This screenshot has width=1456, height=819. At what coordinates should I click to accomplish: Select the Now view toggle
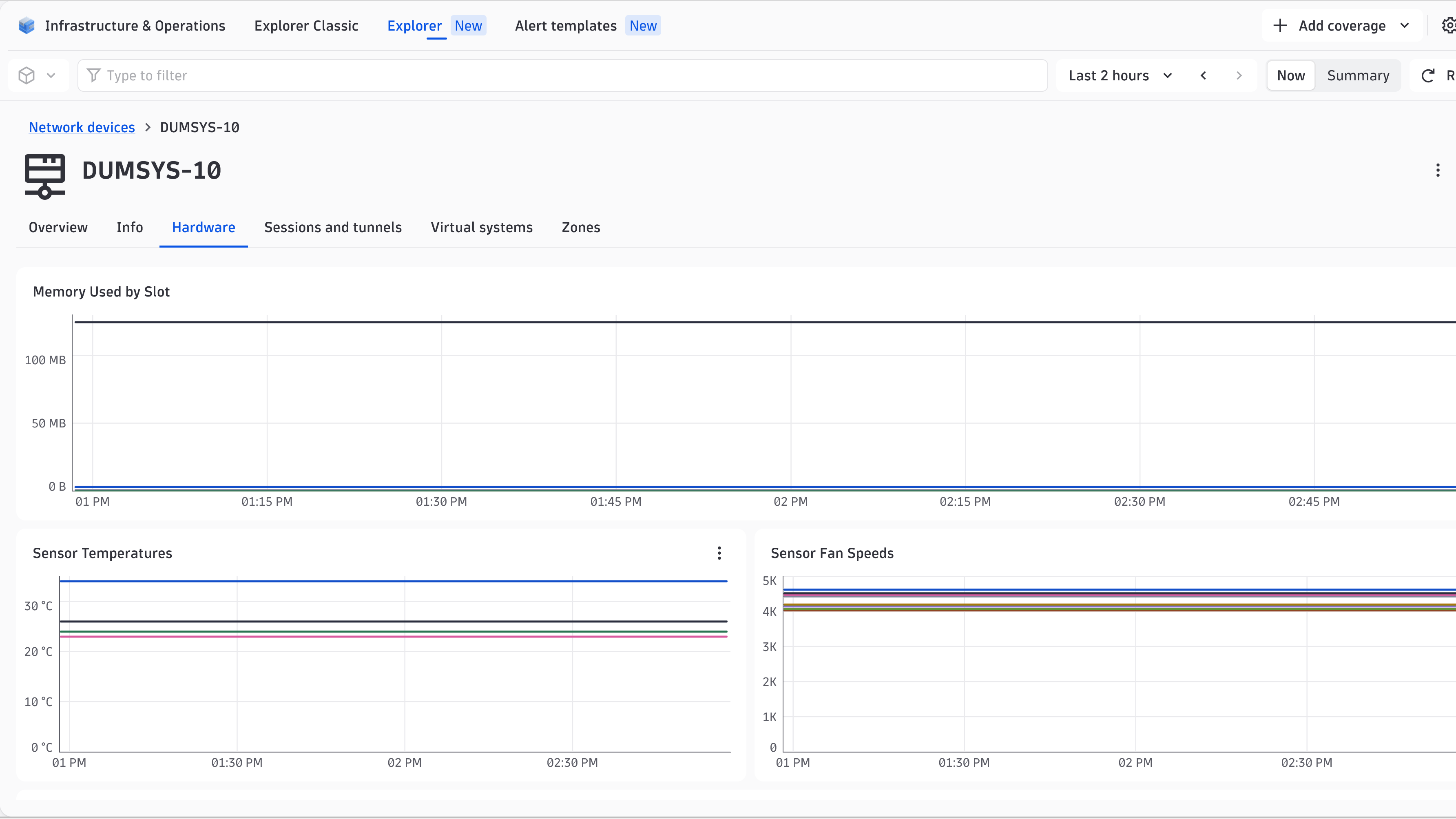coord(1291,75)
